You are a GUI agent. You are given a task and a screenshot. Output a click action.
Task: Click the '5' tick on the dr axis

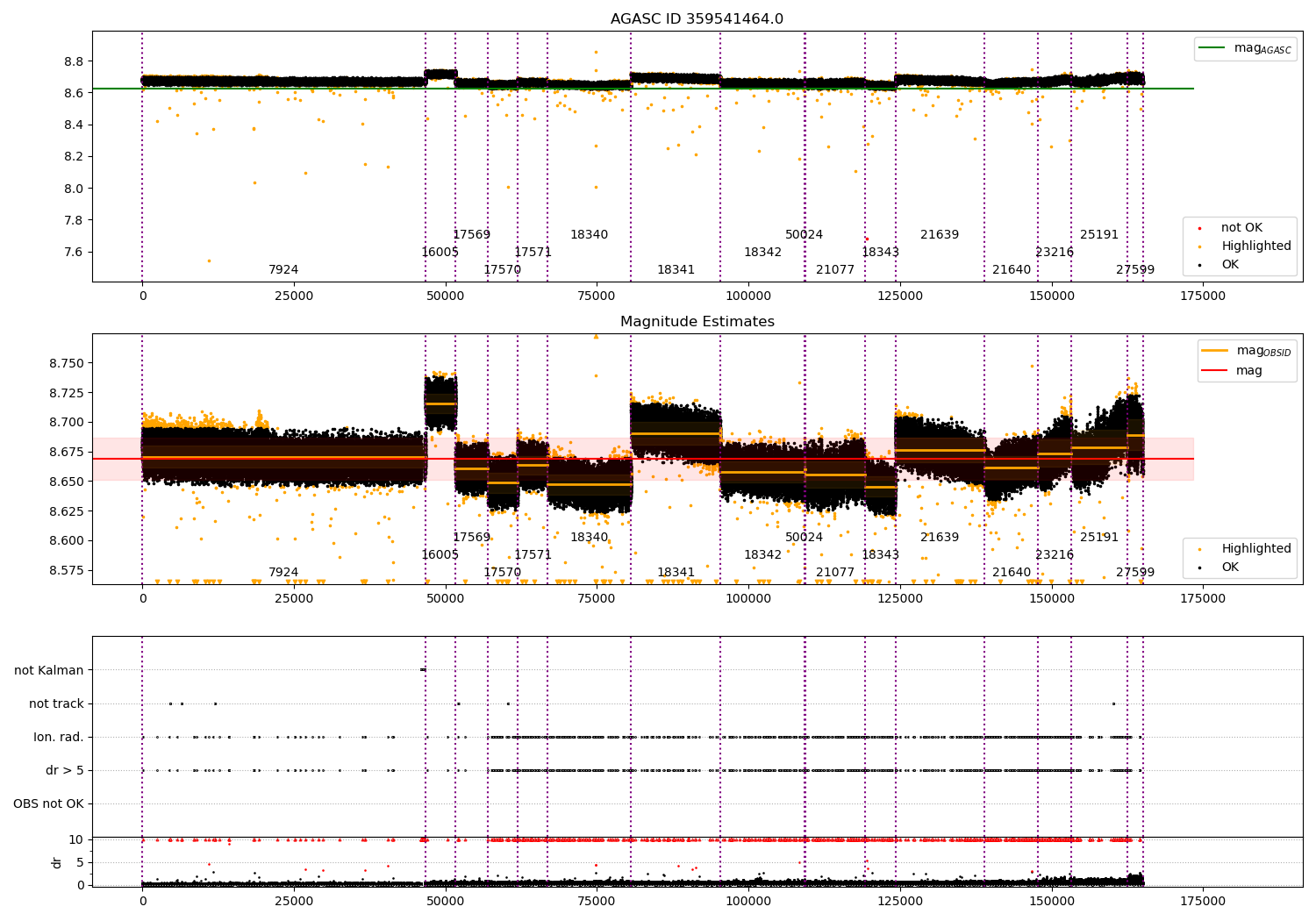point(80,862)
